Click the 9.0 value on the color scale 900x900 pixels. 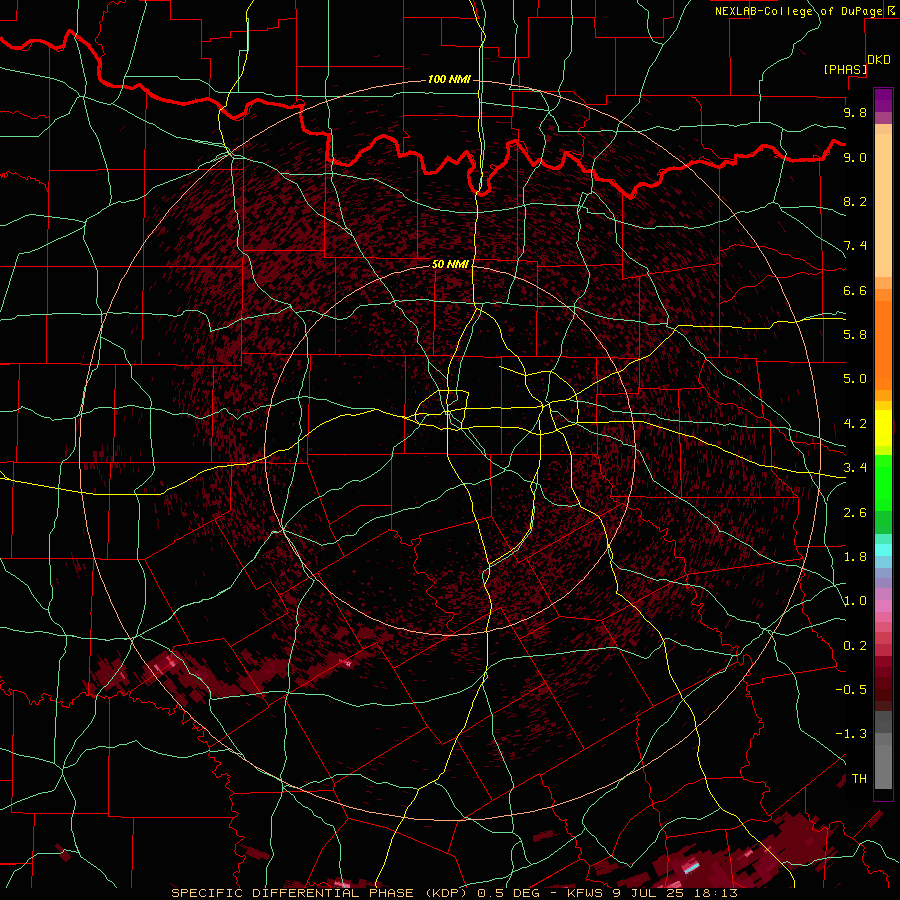tap(855, 157)
